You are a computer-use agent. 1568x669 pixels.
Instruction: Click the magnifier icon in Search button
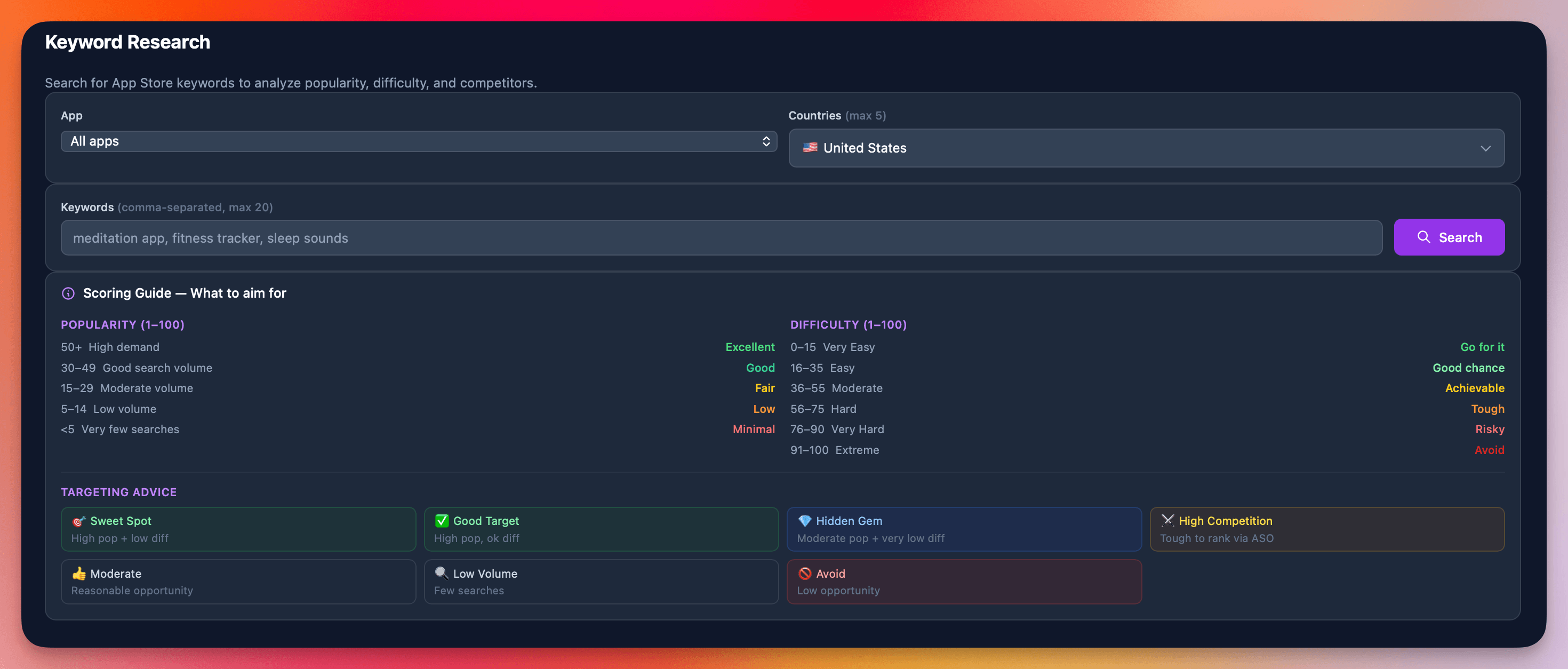point(1423,237)
